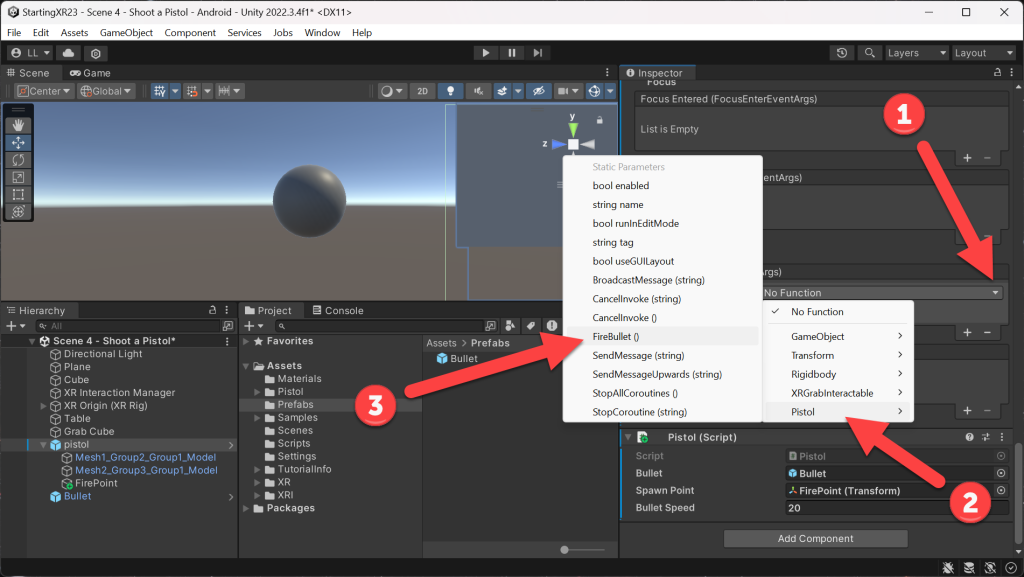This screenshot has width=1024, height=577.
Task: Click the Add Component button
Action: 815,538
